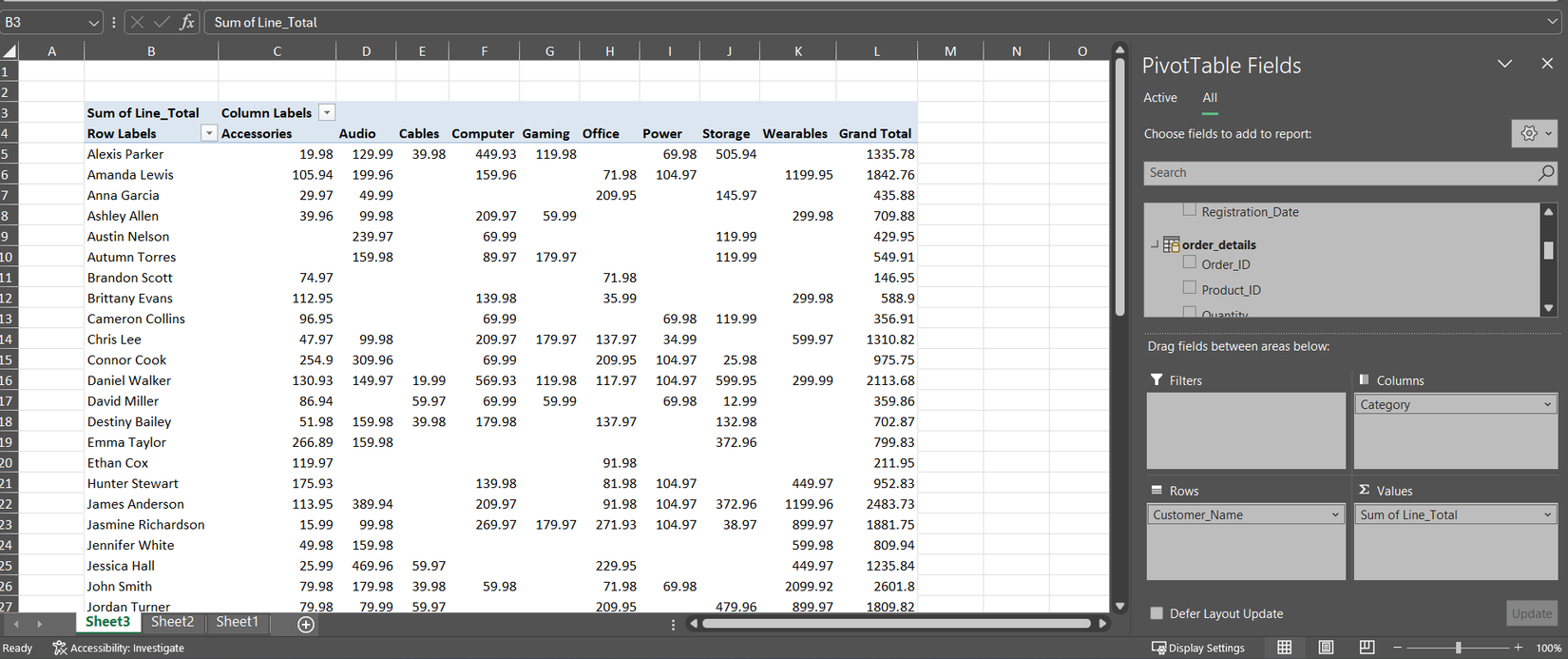Screen dimensions: 1568x659
Task: Switch to Page Layout view icon
Action: (1326, 648)
